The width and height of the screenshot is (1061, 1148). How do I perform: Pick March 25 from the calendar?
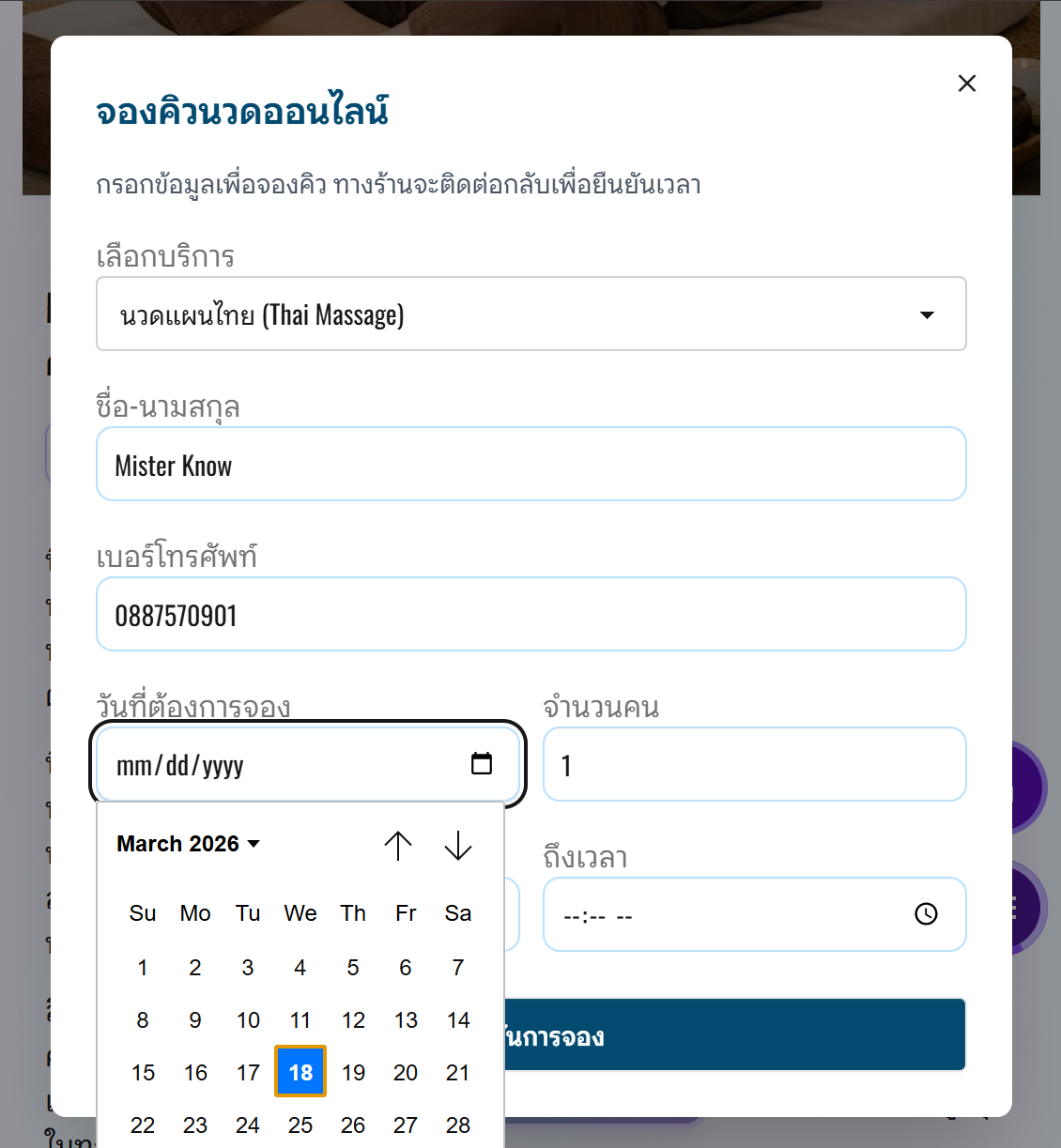pos(300,1125)
